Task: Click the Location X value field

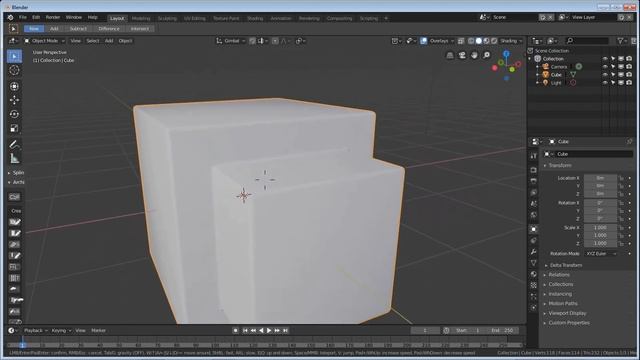Action: pyautogui.click(x=600, y=178)
